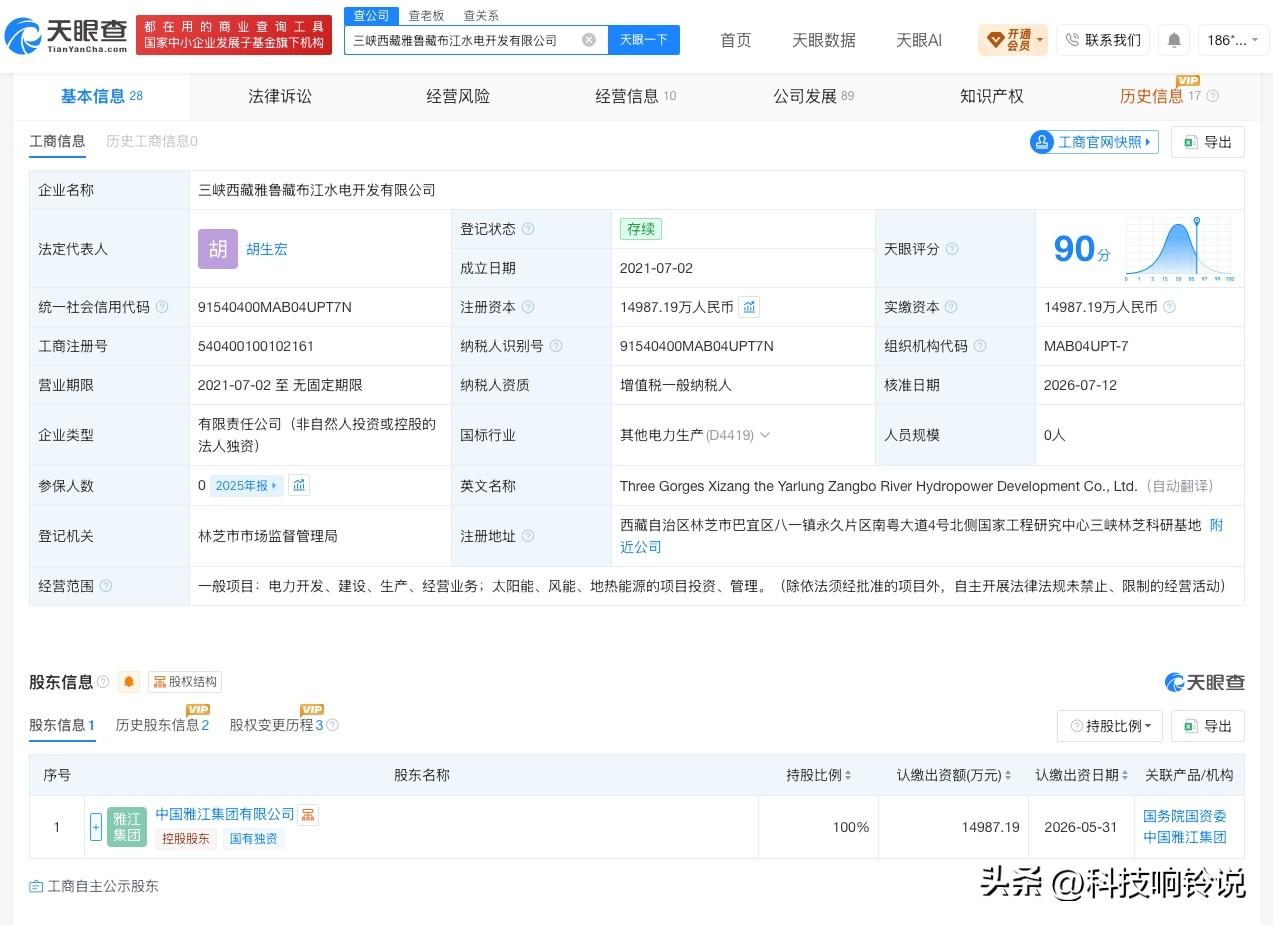Select the 工商信息 sub-tab

click(57, 141)
